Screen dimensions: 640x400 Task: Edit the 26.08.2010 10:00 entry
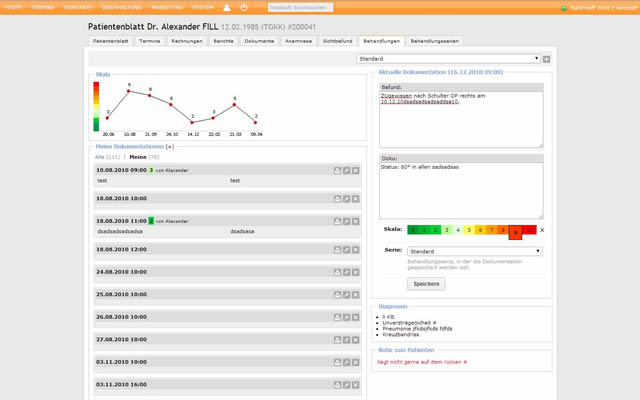pos(347,317)
